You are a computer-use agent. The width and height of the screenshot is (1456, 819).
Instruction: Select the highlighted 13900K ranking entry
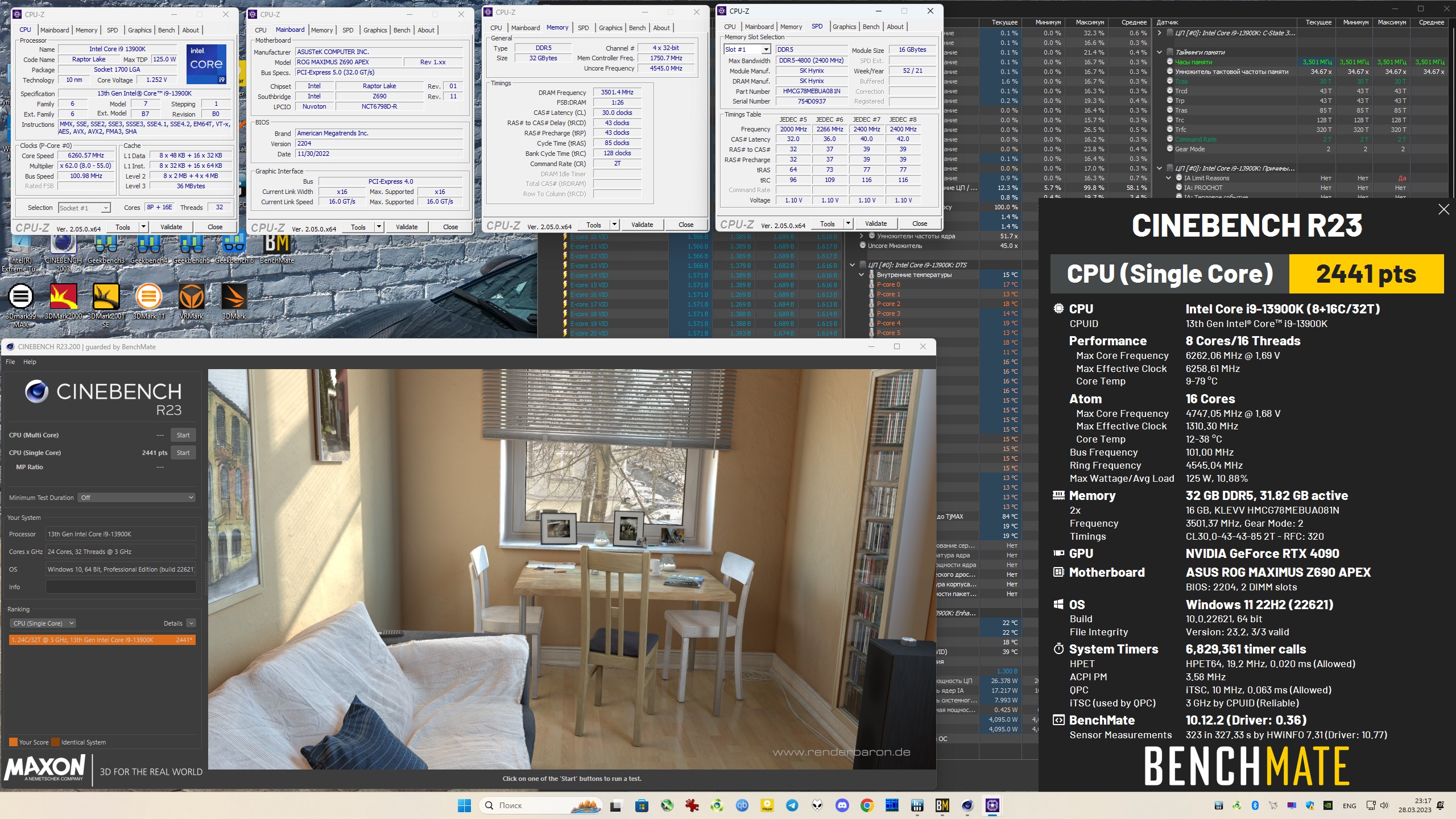[102, 640]
